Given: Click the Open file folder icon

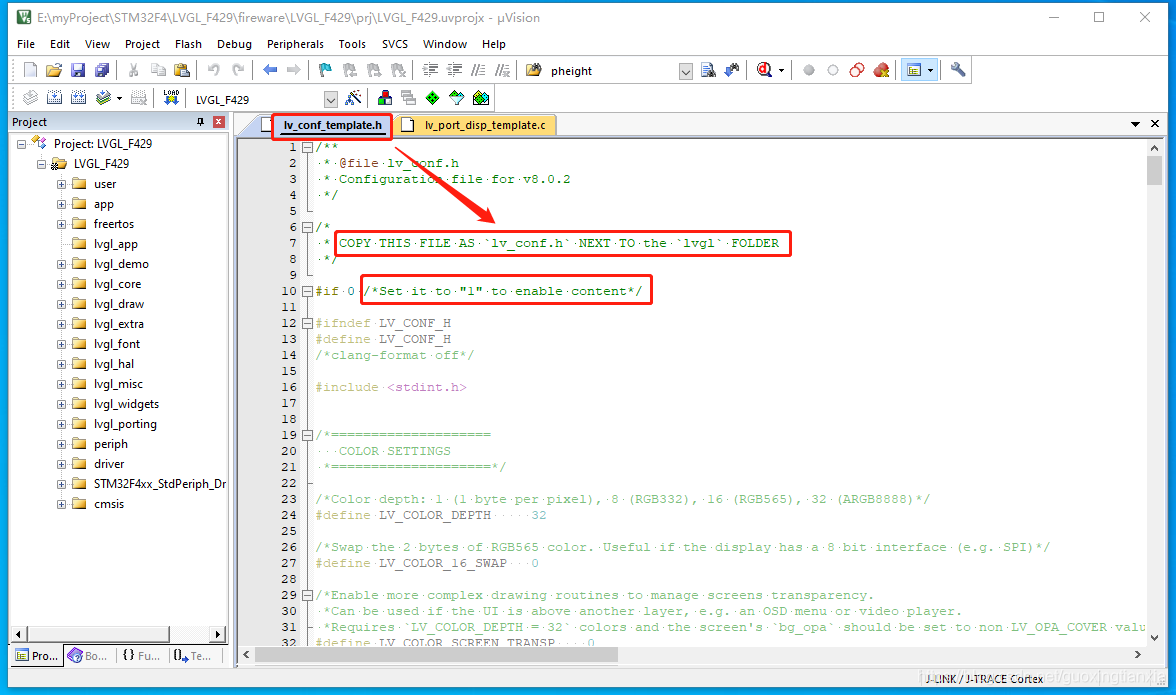Looking at the screenshot, I should (x=53, y=70).
